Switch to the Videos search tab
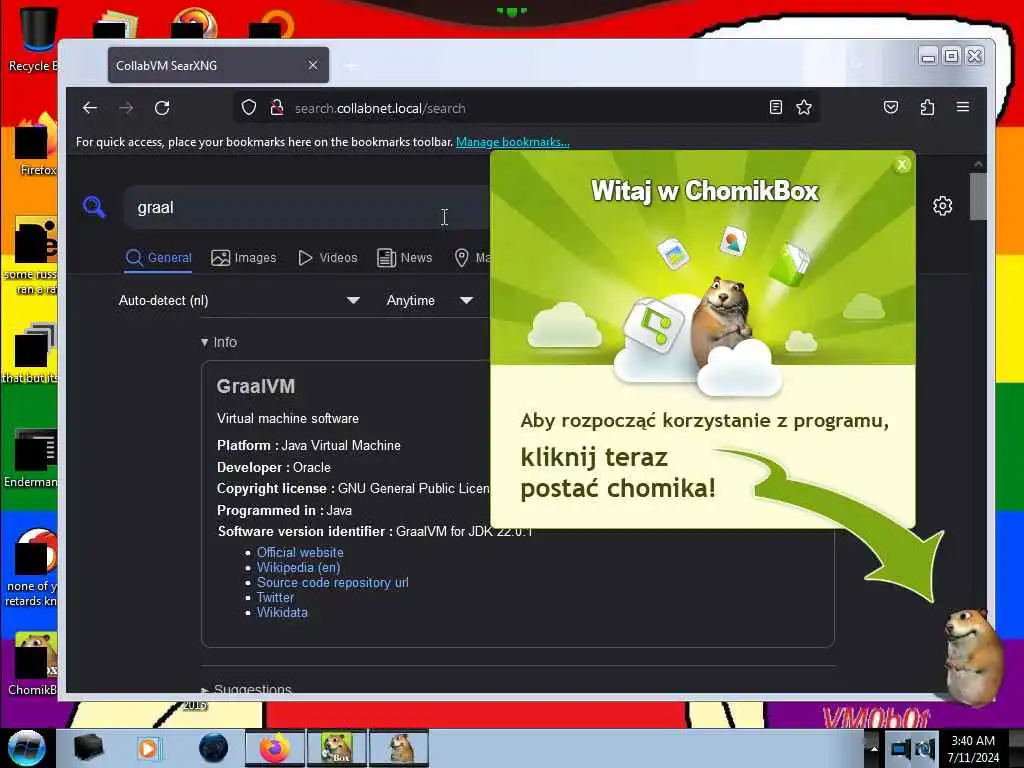The width and height of the screenshot is (1024, 768). click(x=328, y=257)
